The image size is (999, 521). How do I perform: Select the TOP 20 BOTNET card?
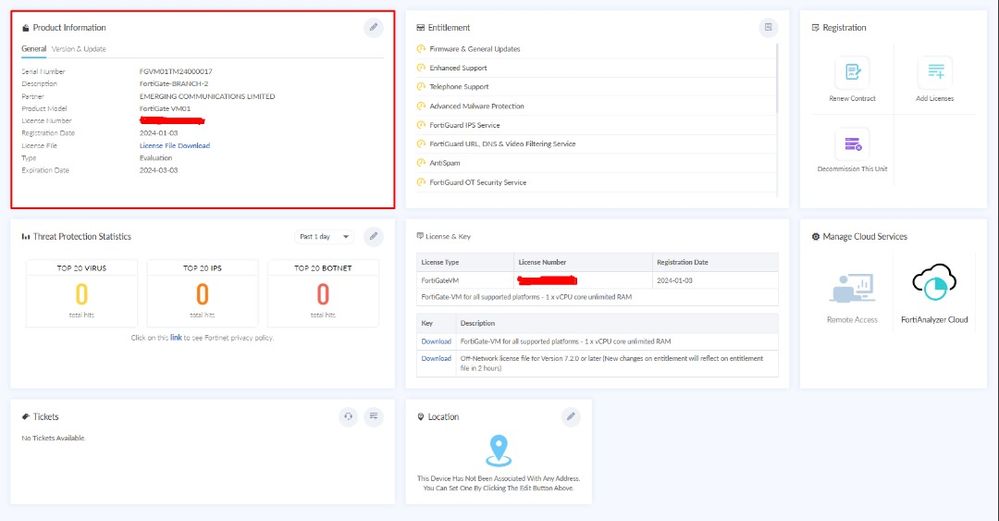[x=323, y=293]
